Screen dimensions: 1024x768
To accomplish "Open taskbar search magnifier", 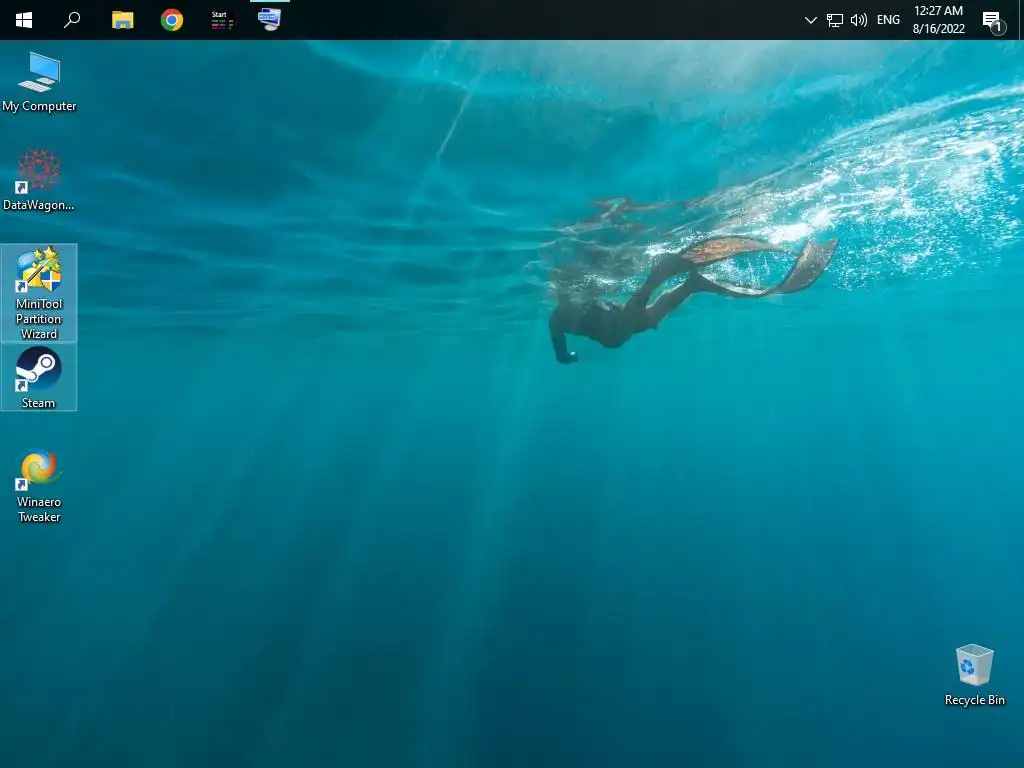I will tap(72, 20).
